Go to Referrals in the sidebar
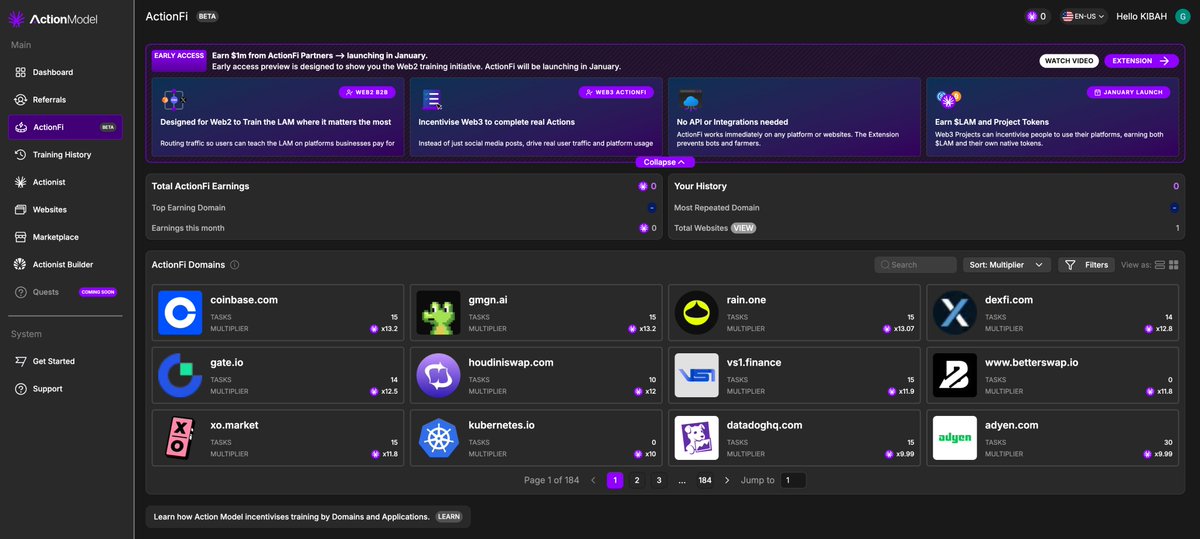1200x539 pixels. point(65,100)
